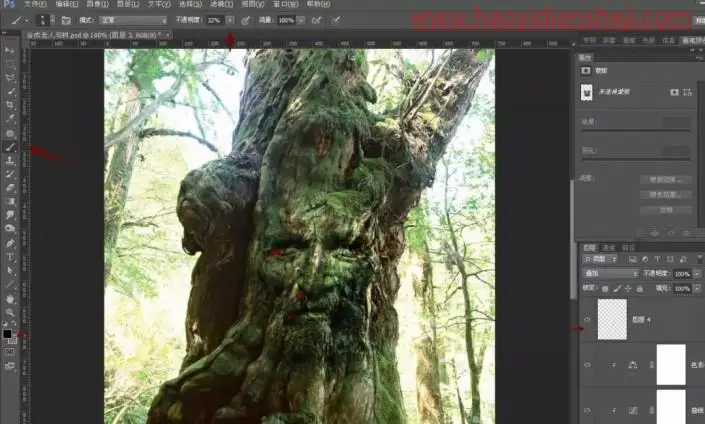Open the Help menu

point(318,4)
